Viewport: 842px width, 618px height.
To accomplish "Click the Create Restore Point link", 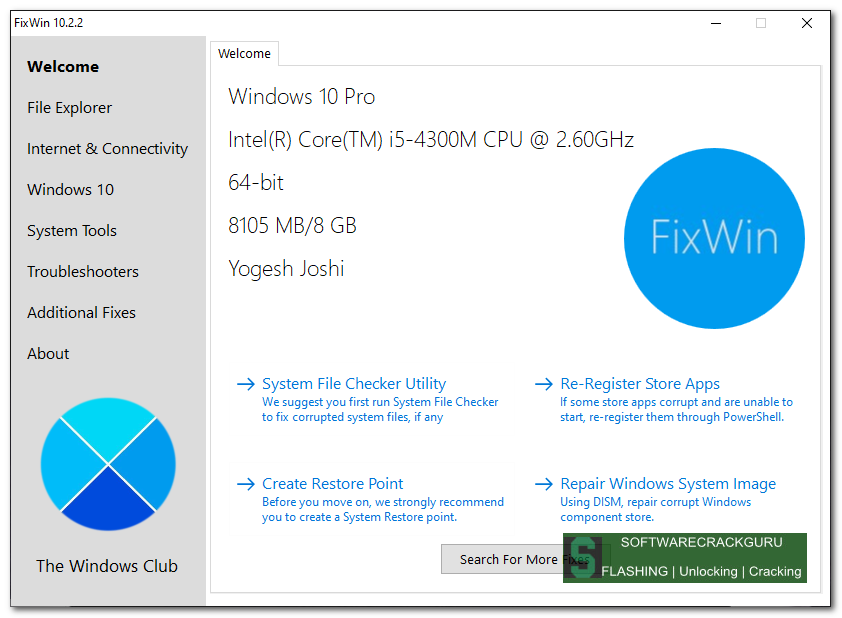I will (332, 484).
